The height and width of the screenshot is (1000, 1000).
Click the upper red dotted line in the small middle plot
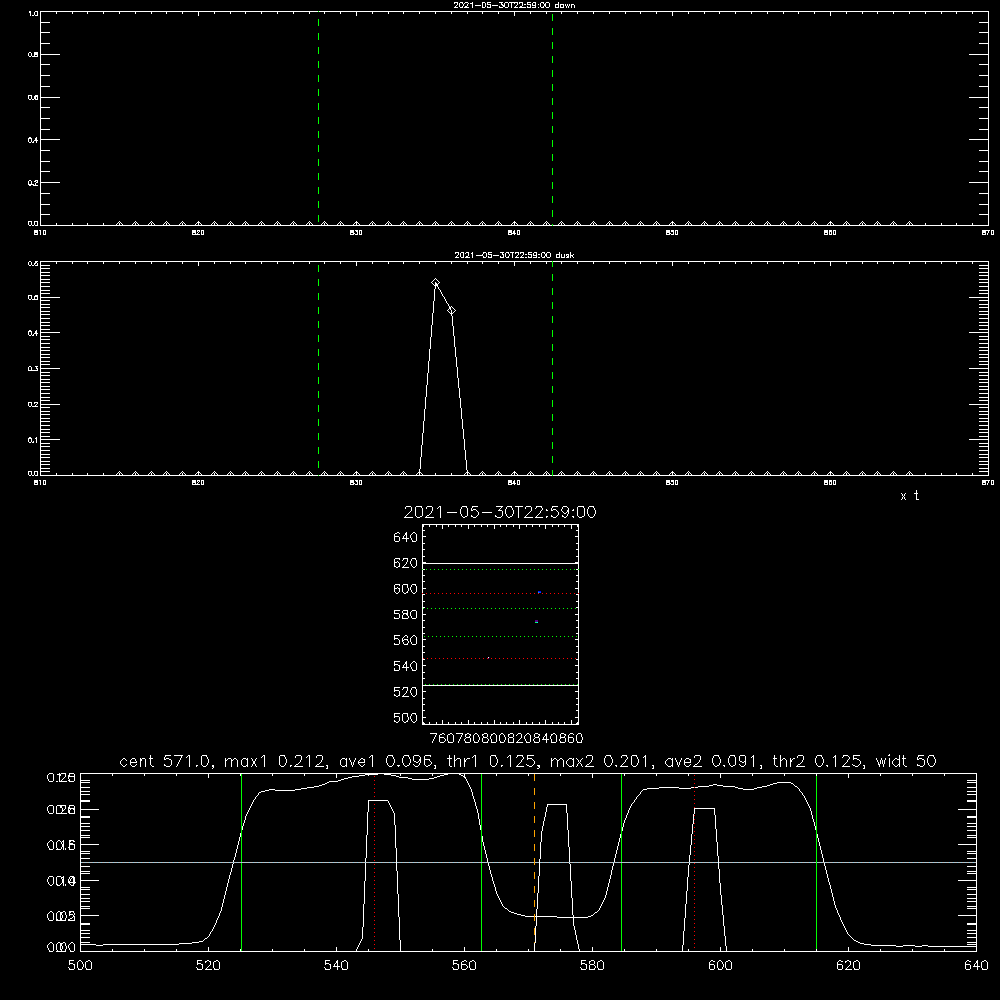500,594
